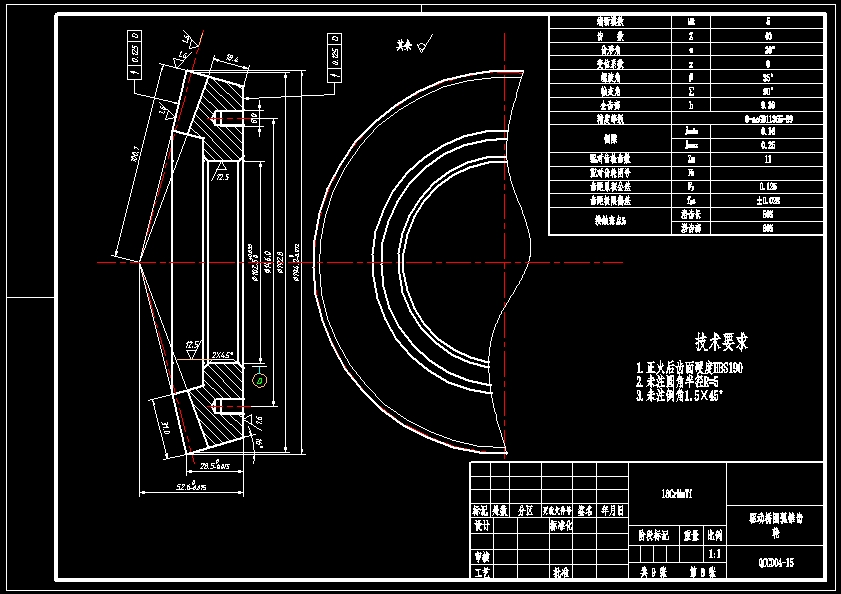The image size is (841, 594).
Task: Click the 0.25 value in jmax row
Action: pos(768,145)
